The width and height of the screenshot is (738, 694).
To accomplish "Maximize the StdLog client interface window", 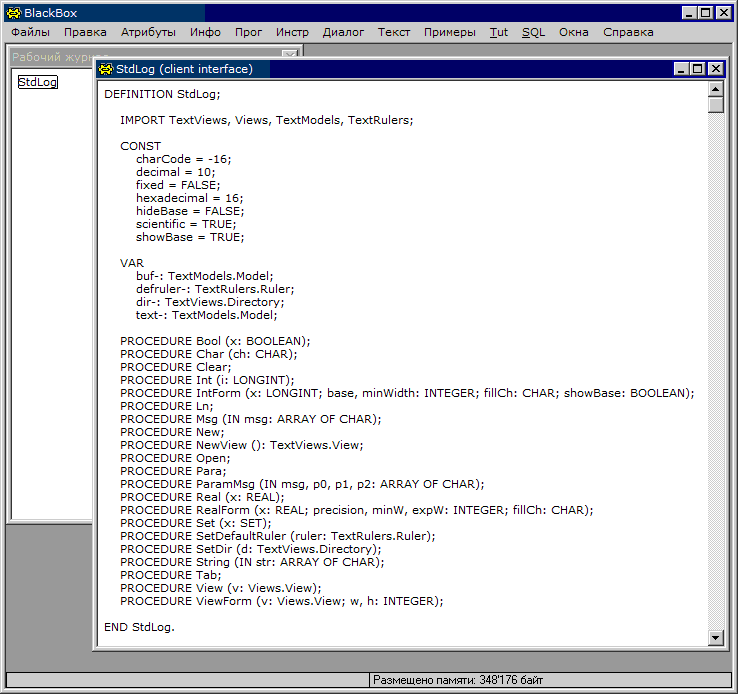I will tap(698, 69).
